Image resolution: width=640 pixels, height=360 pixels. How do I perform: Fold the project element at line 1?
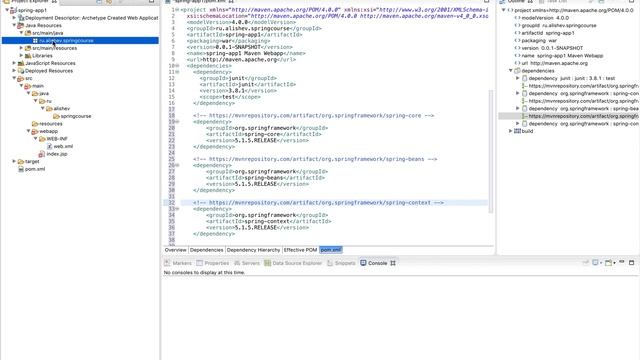pyautogui.click(x=177, y=9)
